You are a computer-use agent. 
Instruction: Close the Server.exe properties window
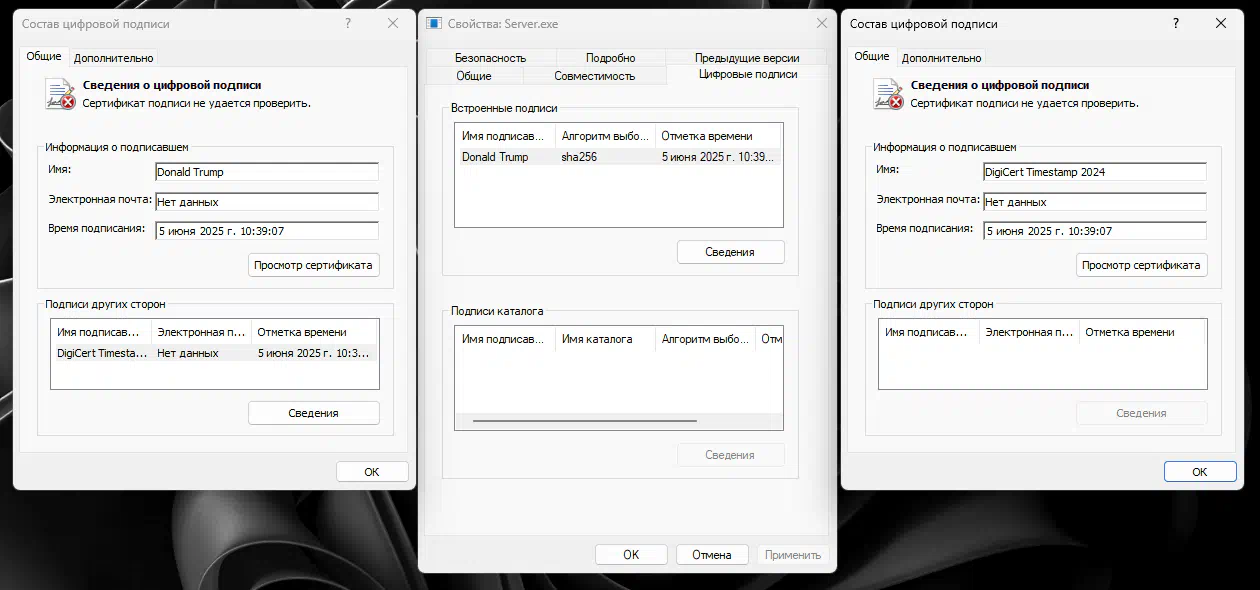tap(822, 23)
